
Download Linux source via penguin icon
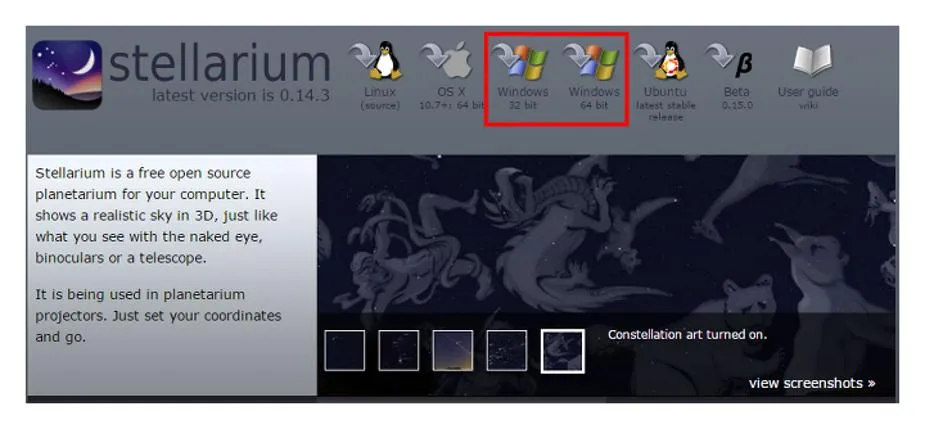click(x=376, y=60)
